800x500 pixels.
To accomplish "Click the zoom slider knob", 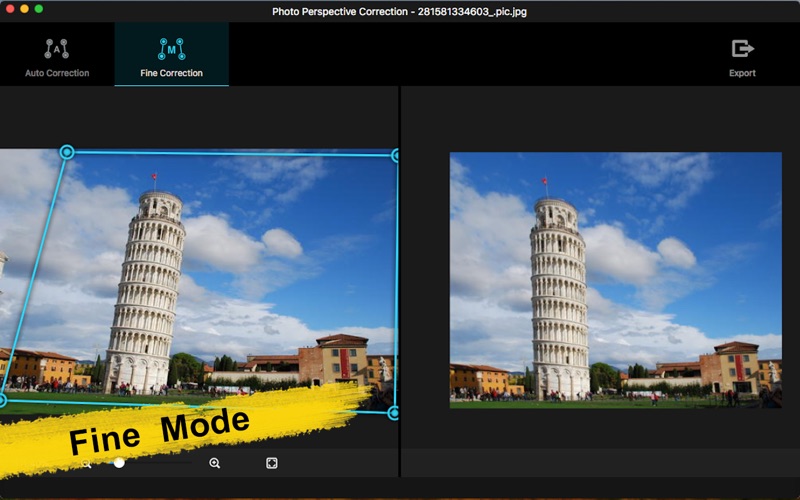I will coord(119,463).
